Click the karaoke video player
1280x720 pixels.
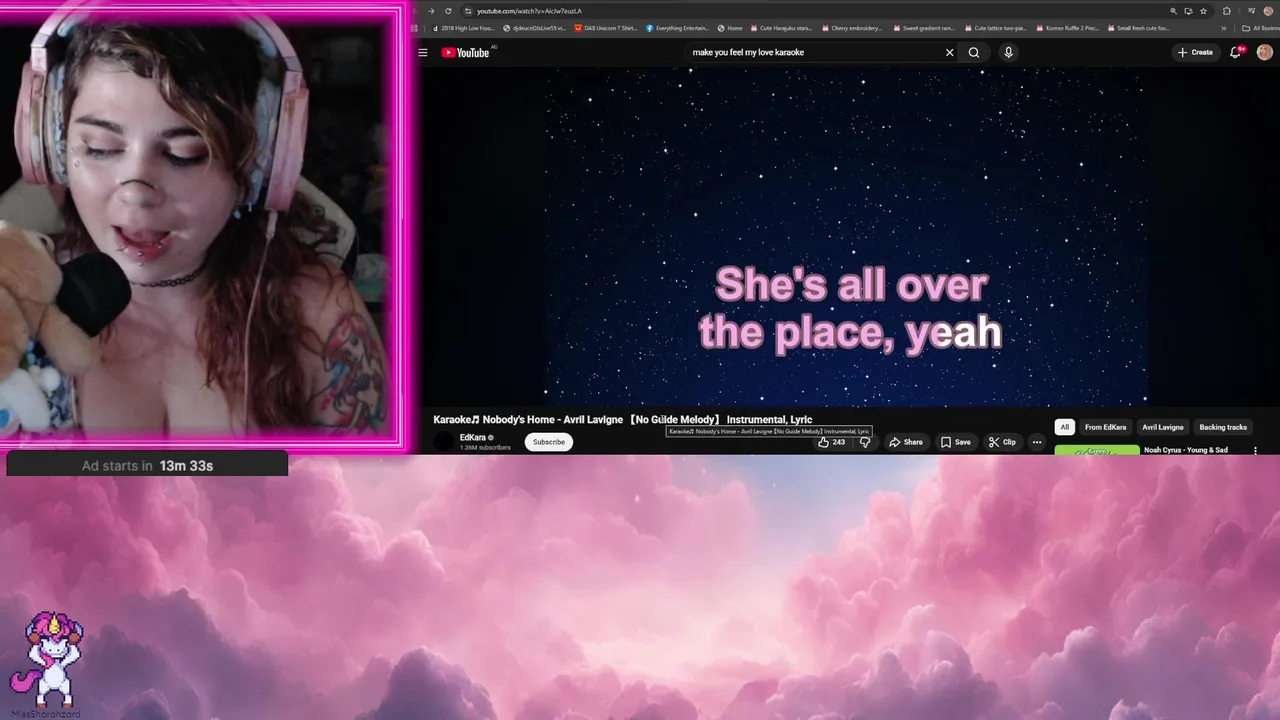pos(848,236)
